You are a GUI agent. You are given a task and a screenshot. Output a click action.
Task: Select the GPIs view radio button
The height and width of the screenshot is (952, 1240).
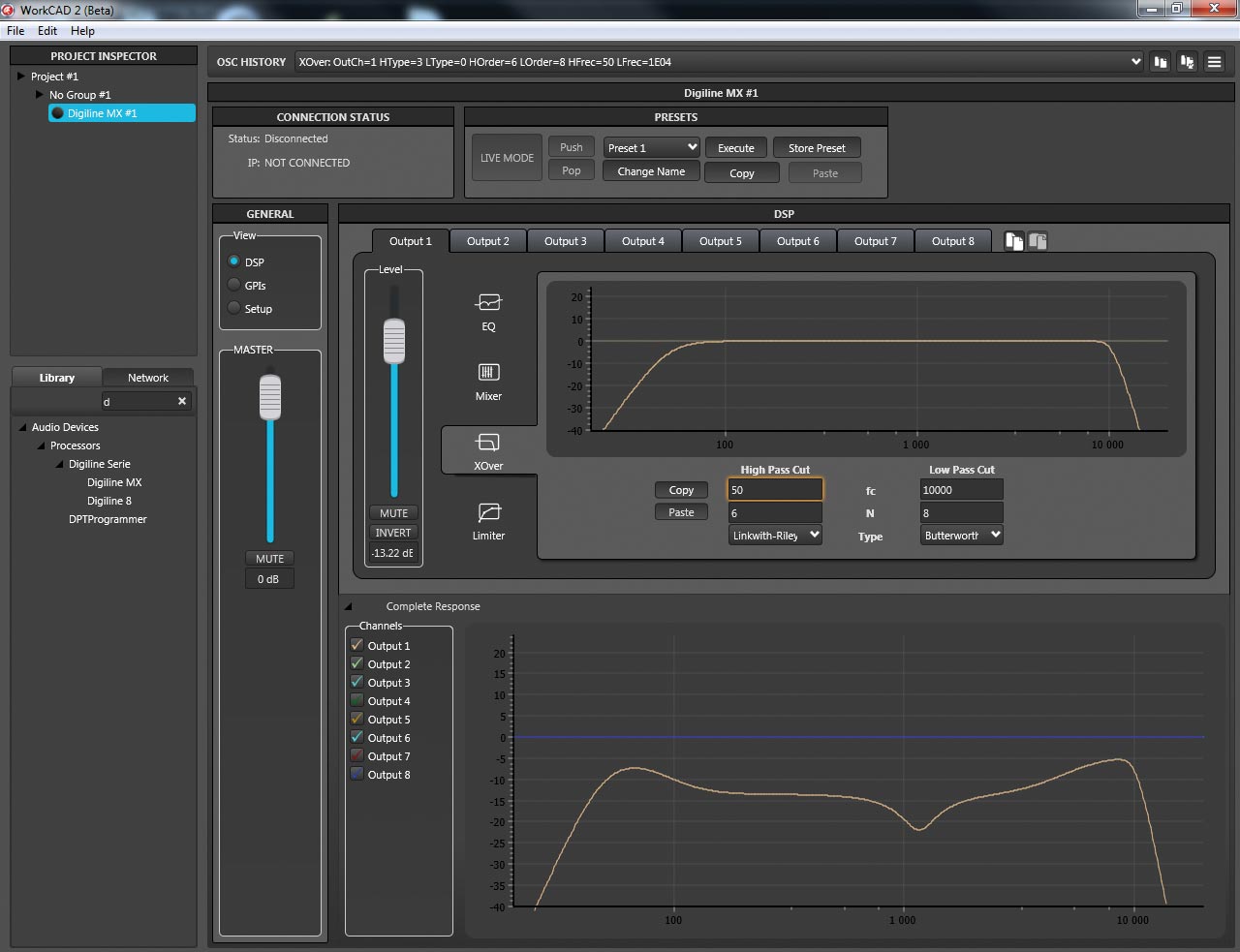pyautogui.click(x=234, y=285)
